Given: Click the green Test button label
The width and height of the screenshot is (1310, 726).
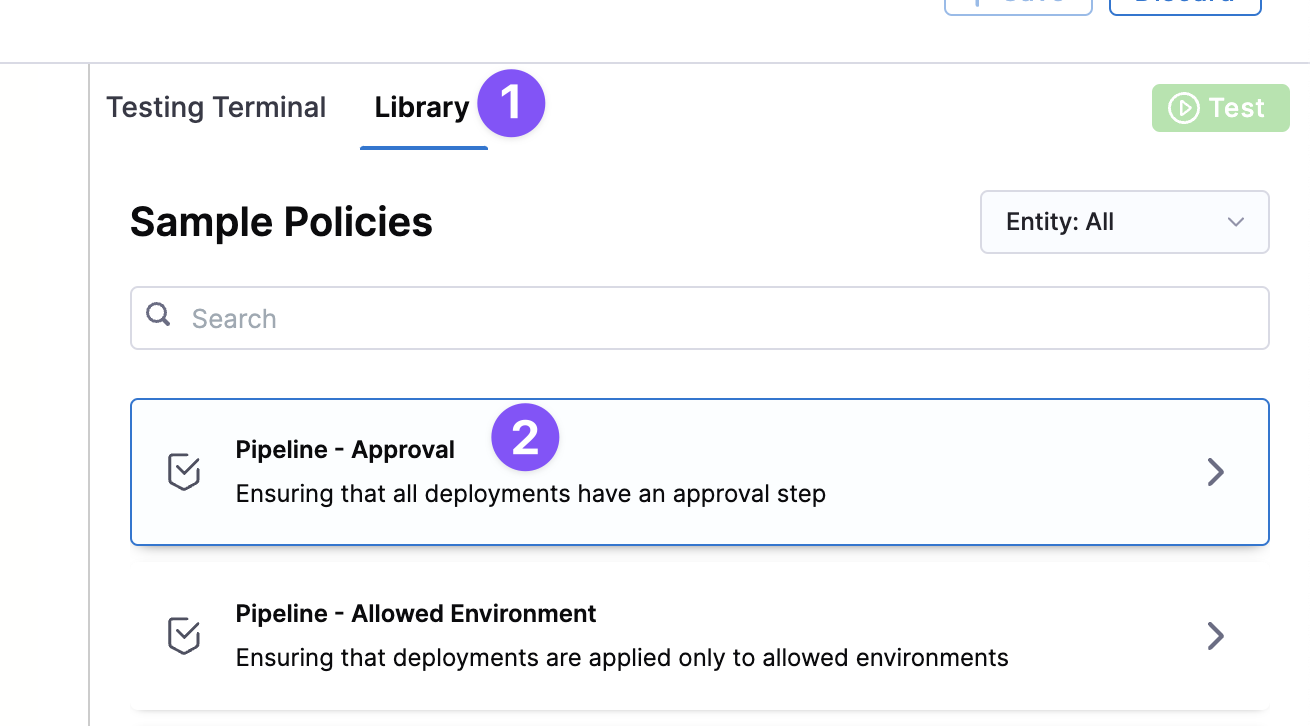Looking at the screenshot, I should [x=1236, y=108].
